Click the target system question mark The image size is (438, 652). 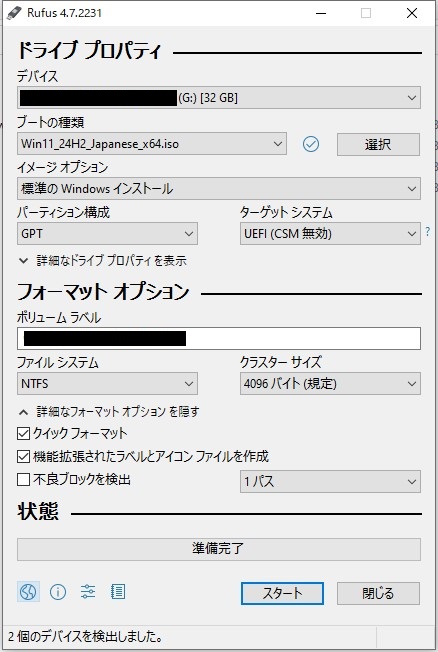(428, 232)
